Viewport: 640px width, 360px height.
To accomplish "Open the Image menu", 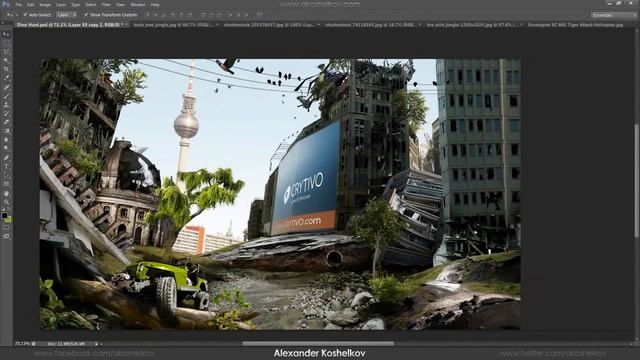I will pyautogui.click(x=45, y=4).
